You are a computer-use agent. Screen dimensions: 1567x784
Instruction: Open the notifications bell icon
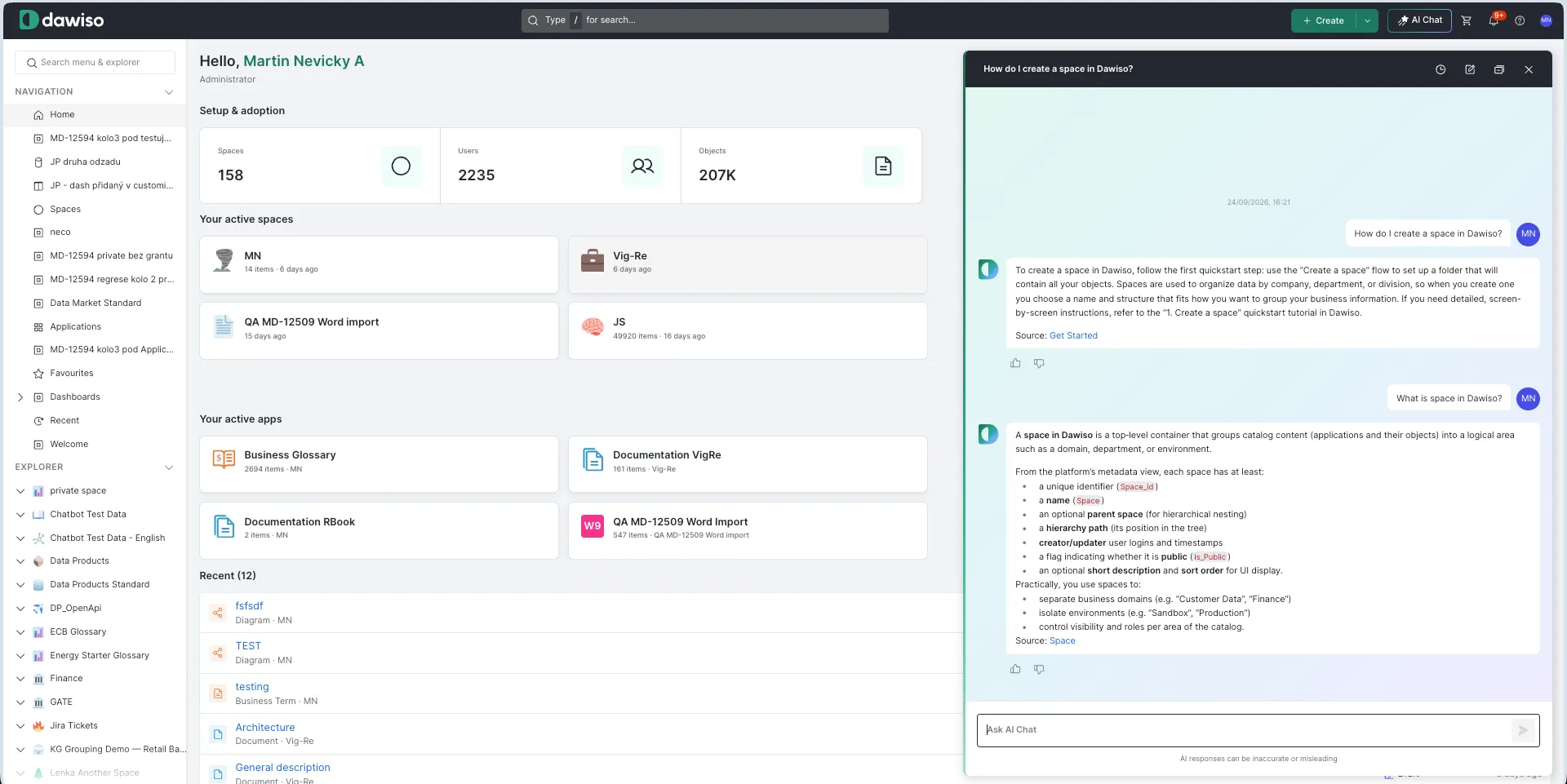[1494, 20]
